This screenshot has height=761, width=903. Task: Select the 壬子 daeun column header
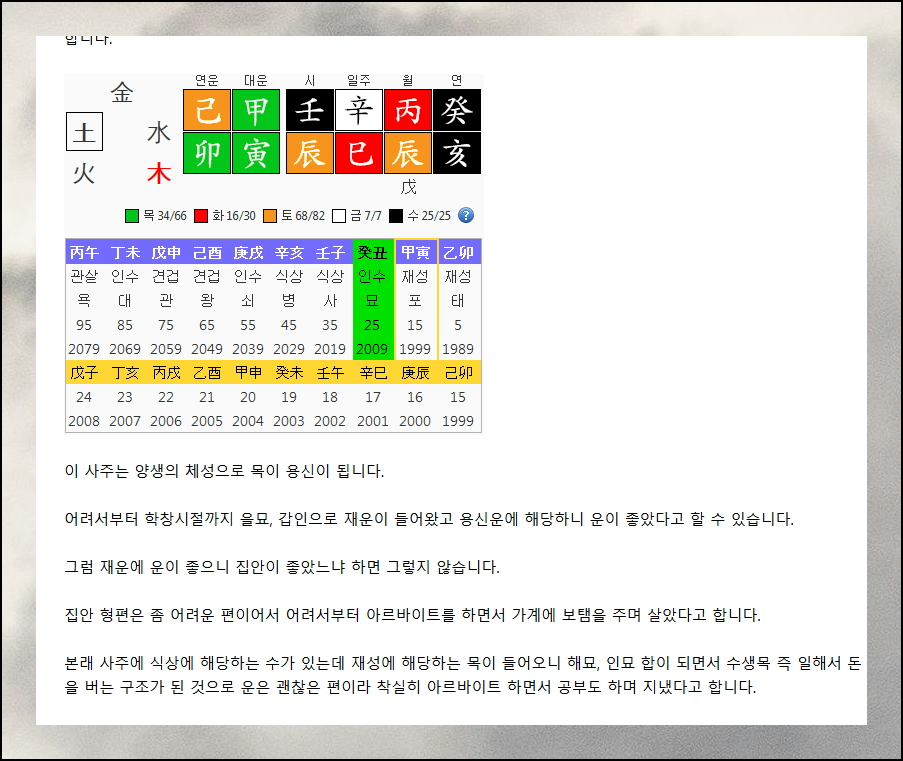(x=331, y=252)
